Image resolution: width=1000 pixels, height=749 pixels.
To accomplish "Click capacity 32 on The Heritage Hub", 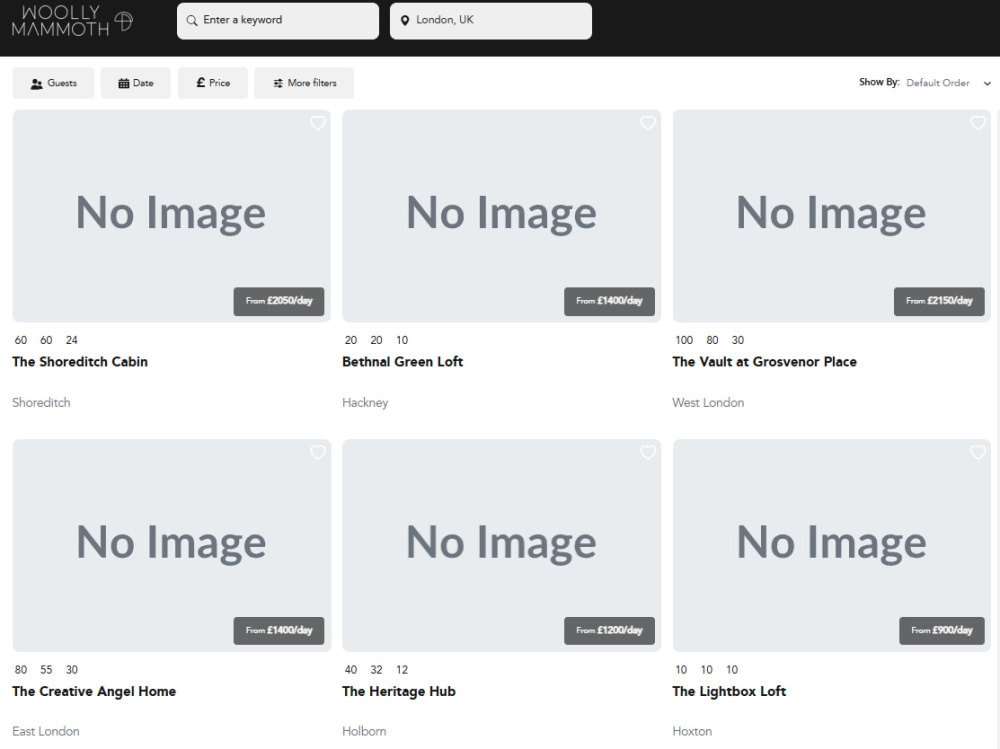I will pos(376,670).
